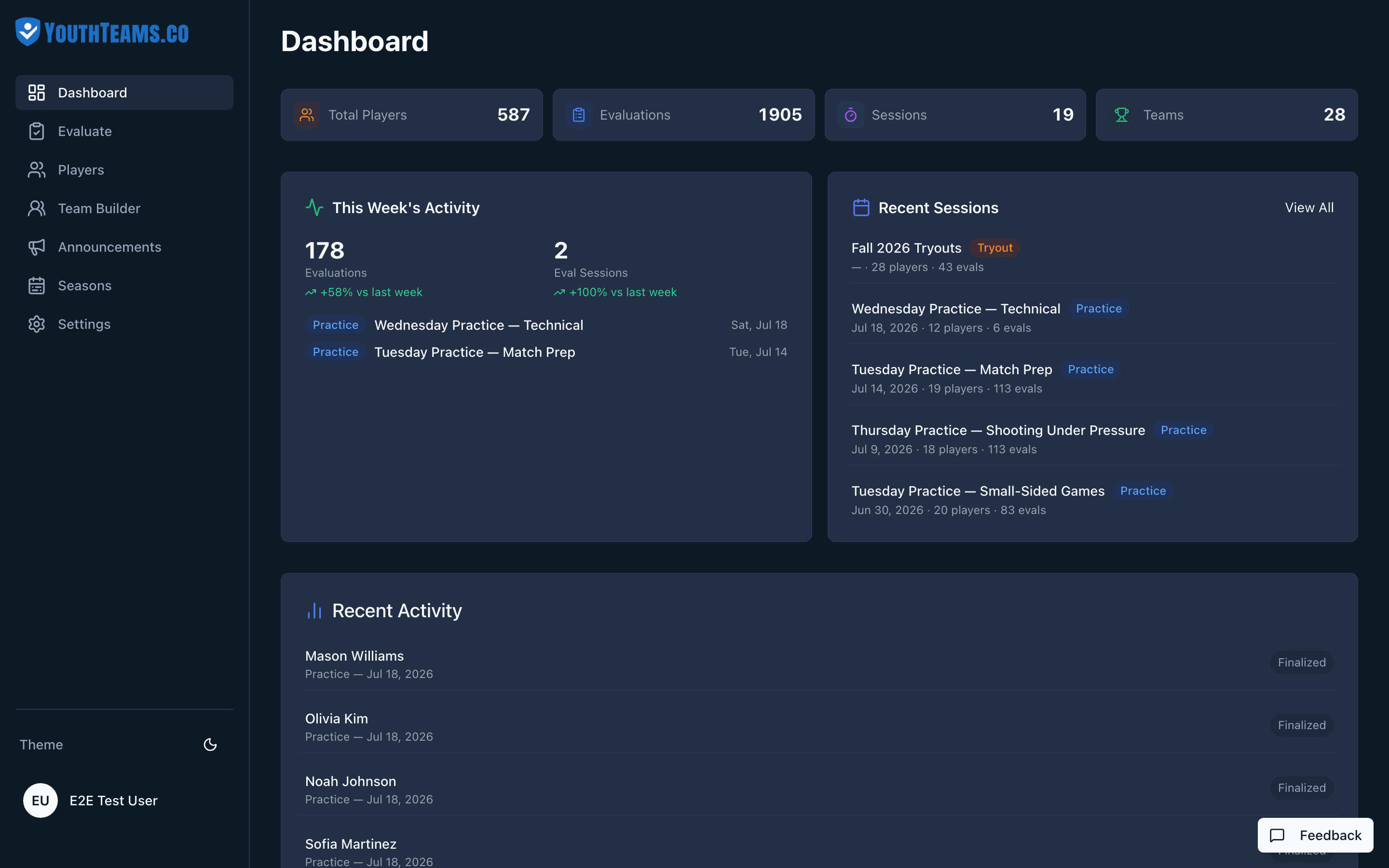Open the Dashboard menu item
This screenshot has width=1389, height=868.
[124, 93]
